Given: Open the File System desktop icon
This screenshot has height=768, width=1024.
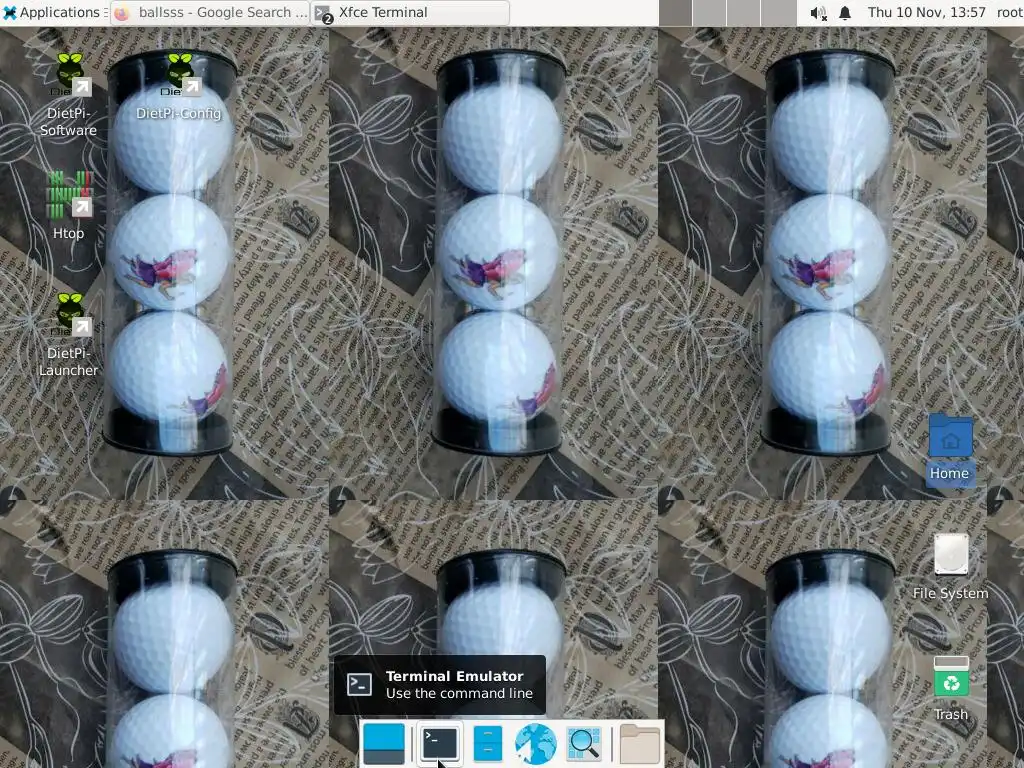Looking at the screenshot, I should 950,567.
